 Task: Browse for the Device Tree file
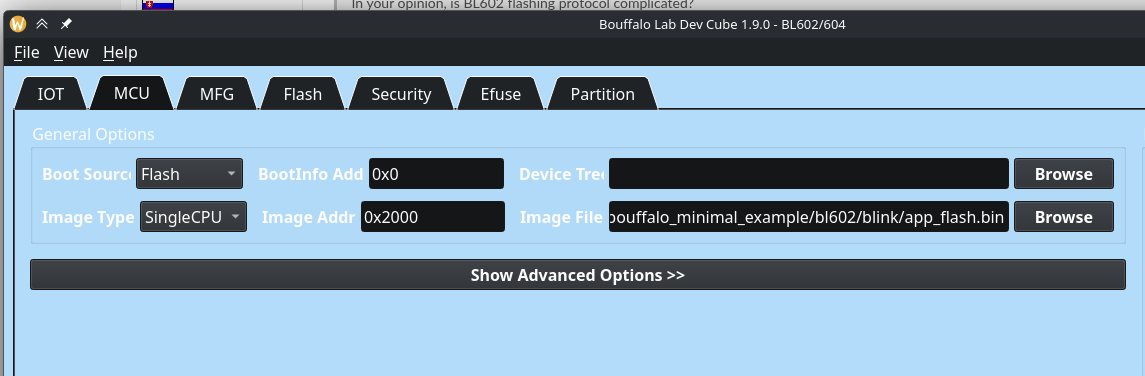click(1063, 174)
